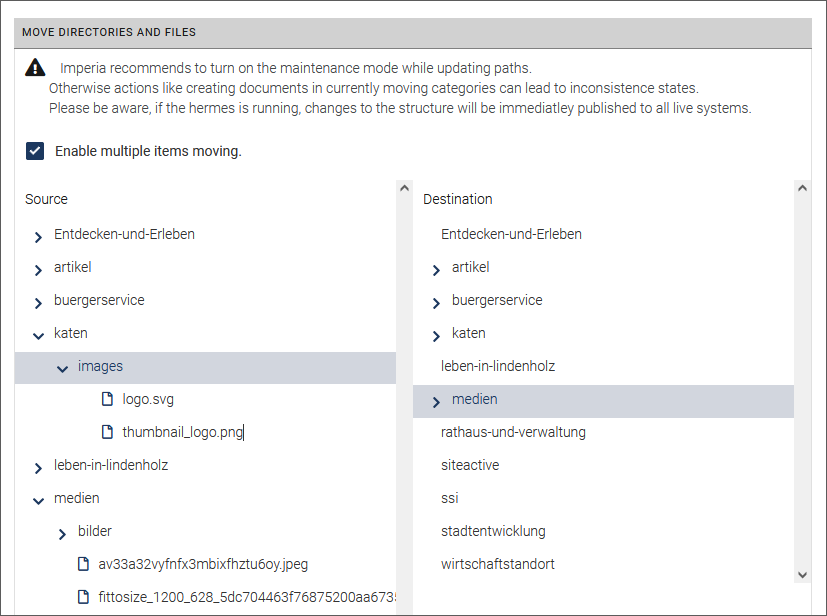This screenshot has width=827, height=616.
Task: Collapse the medien folder in Source
Action: [38, 500]
